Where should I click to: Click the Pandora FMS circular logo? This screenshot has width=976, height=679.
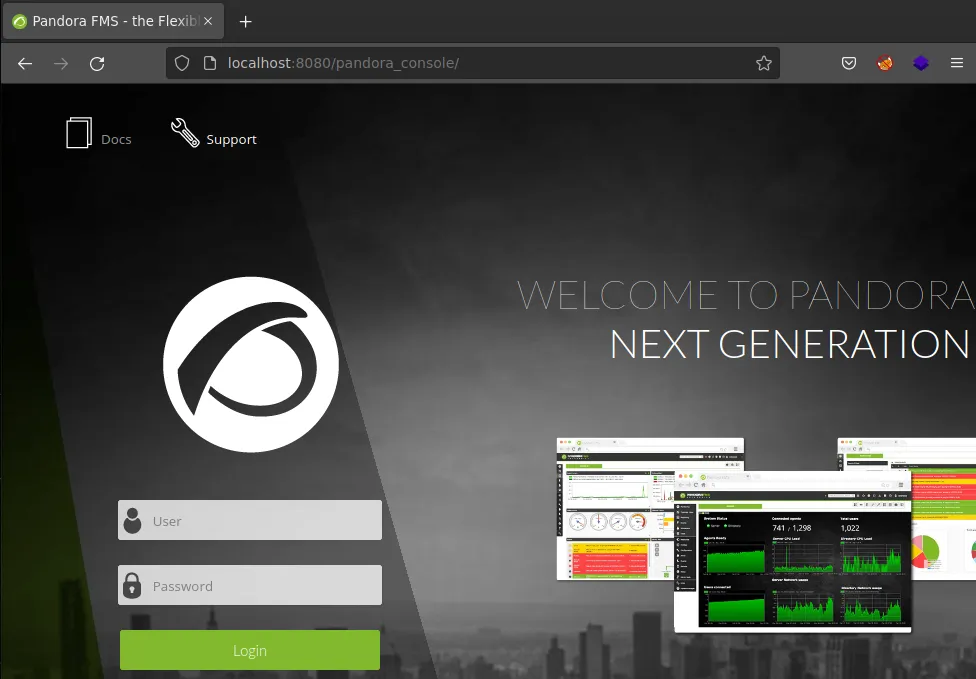[x=251, y=365]
